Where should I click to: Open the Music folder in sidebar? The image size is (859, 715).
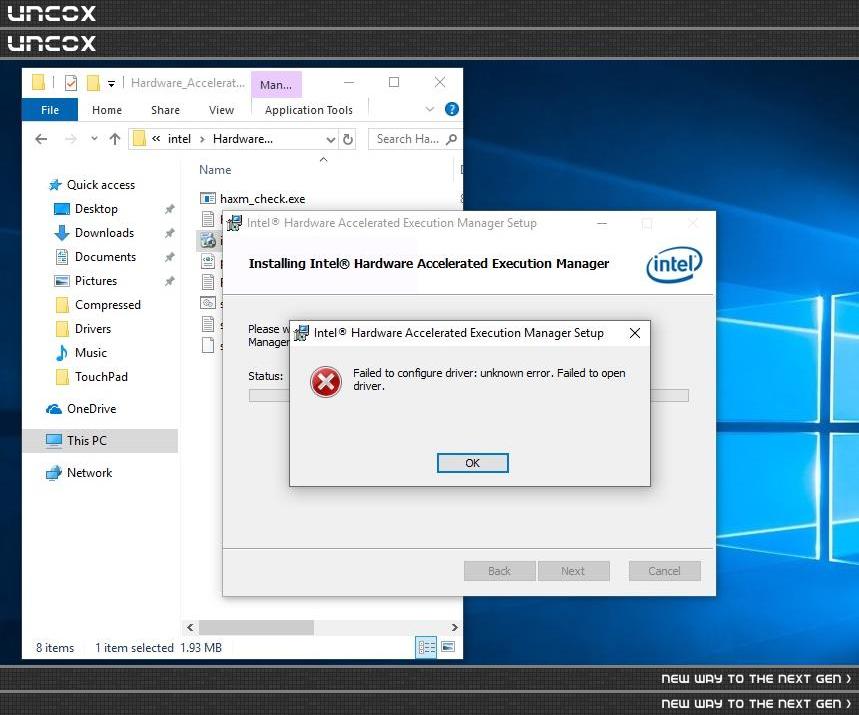[x=91, y=353]
